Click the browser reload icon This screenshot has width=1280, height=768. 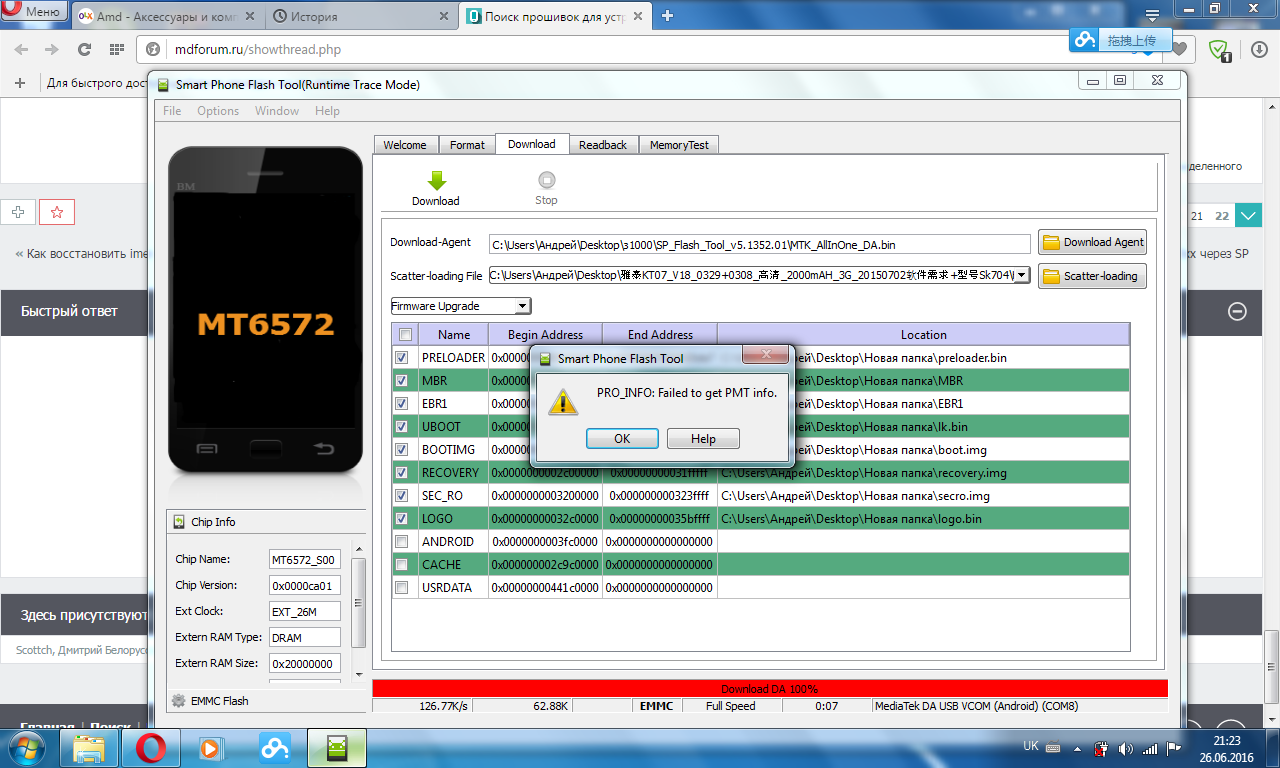(x=84, y=49)
